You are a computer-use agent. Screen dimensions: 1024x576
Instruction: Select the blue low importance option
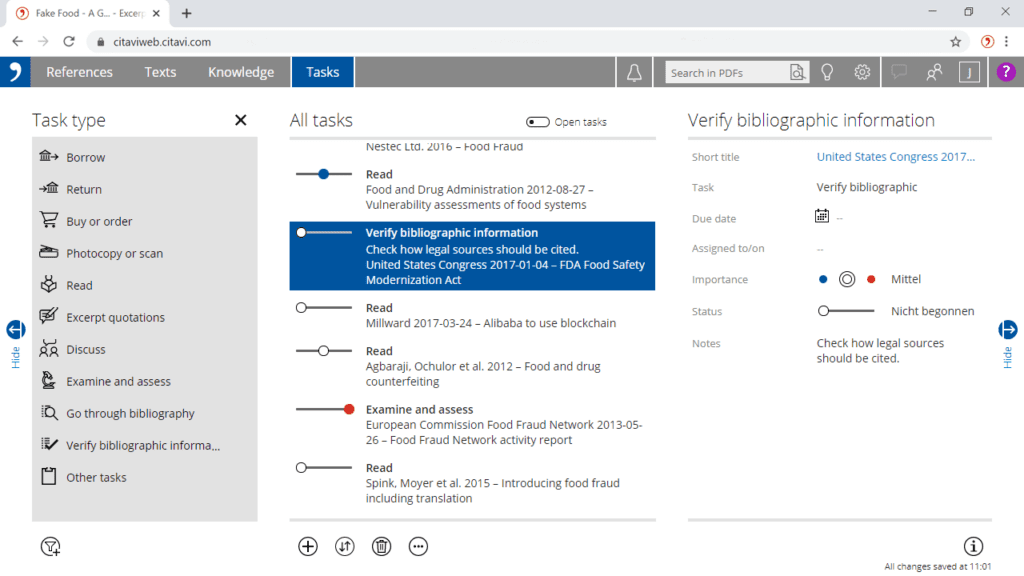pos(823,280)
